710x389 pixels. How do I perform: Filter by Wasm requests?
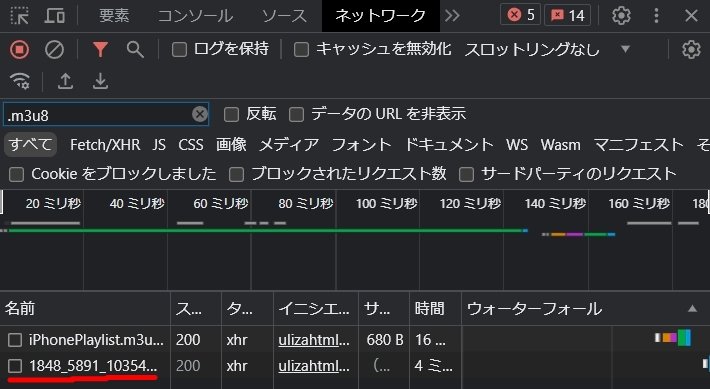[x=561, y=145]
